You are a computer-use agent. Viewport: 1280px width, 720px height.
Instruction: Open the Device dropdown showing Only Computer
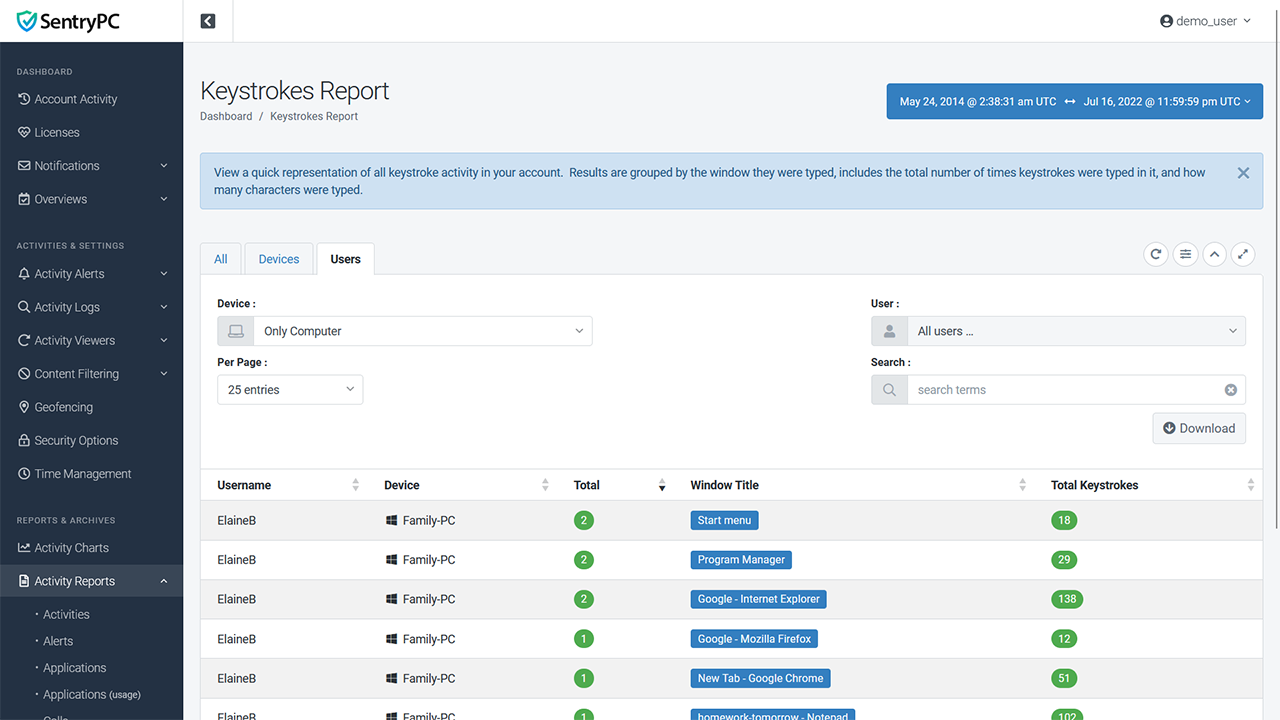tap(423, 331)
